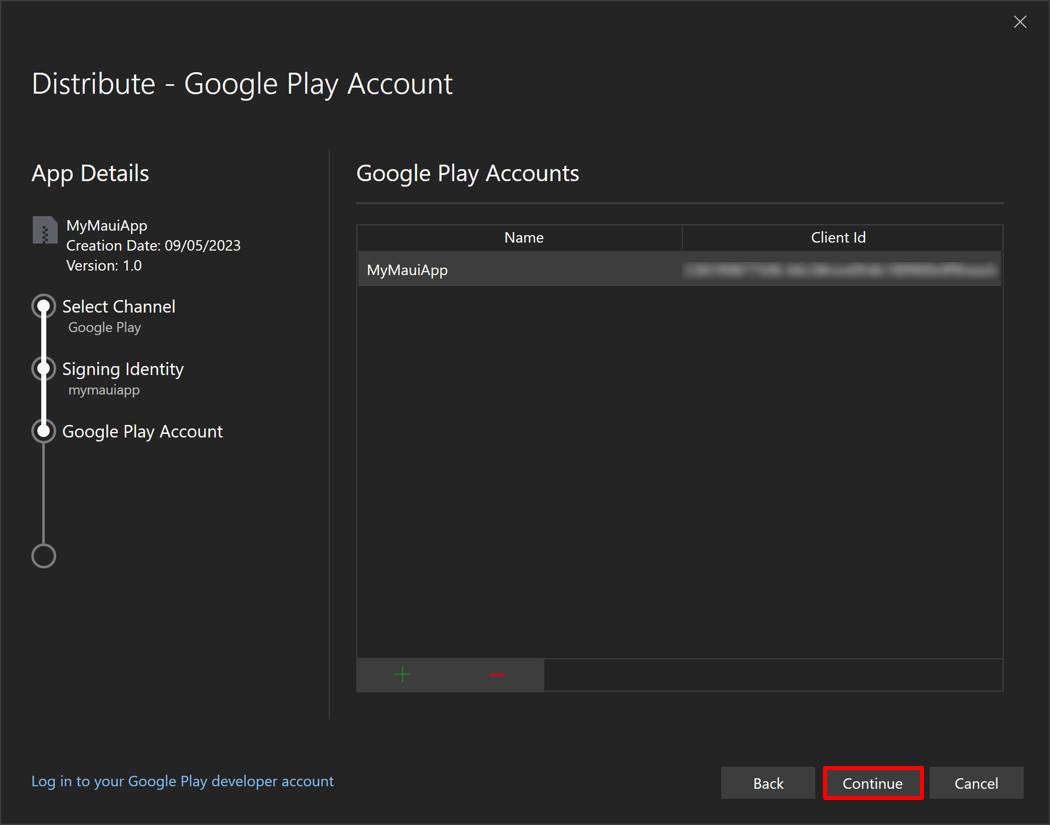Viewport: 1050px width, 825px height.
Task: Click the Continue button
Action: point(873,783)
